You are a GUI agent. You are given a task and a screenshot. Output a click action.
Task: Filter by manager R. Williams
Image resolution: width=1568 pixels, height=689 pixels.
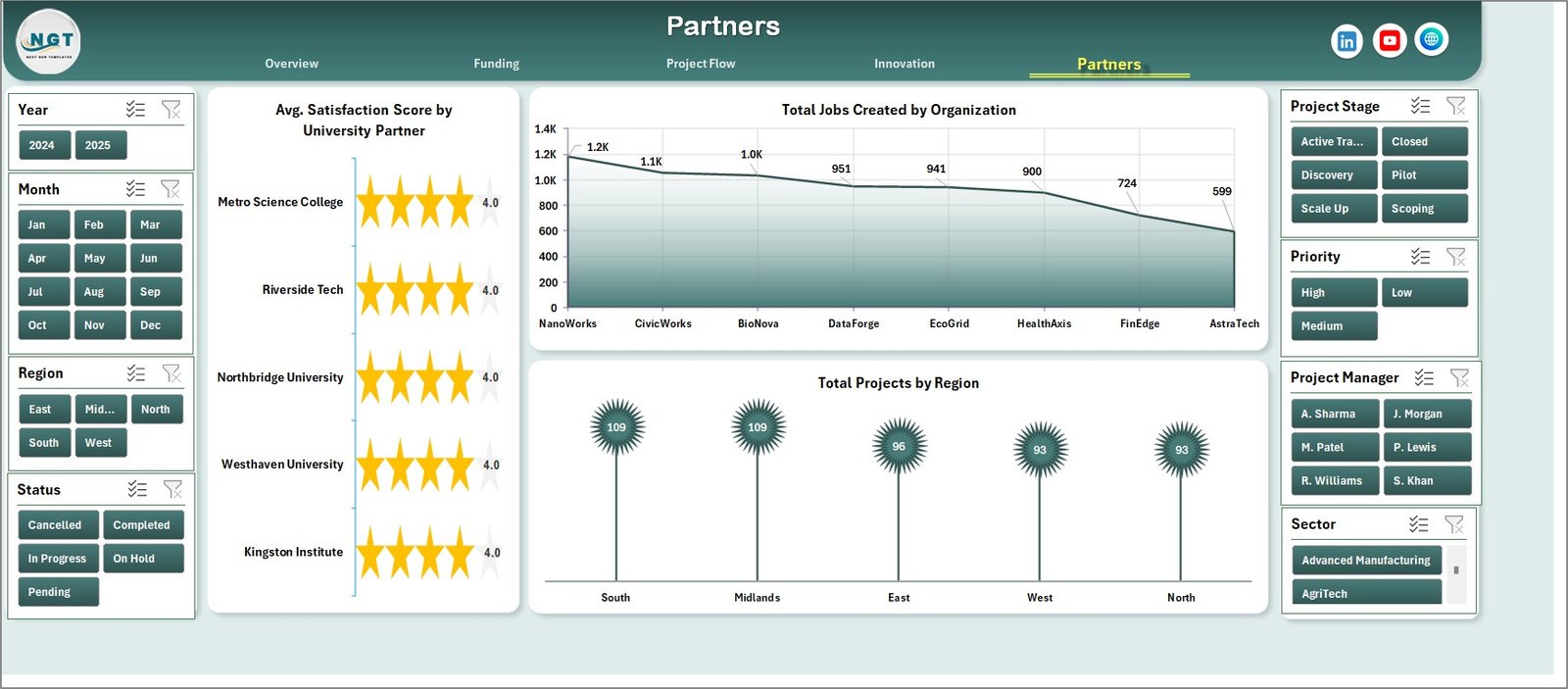click(1335, 480)
